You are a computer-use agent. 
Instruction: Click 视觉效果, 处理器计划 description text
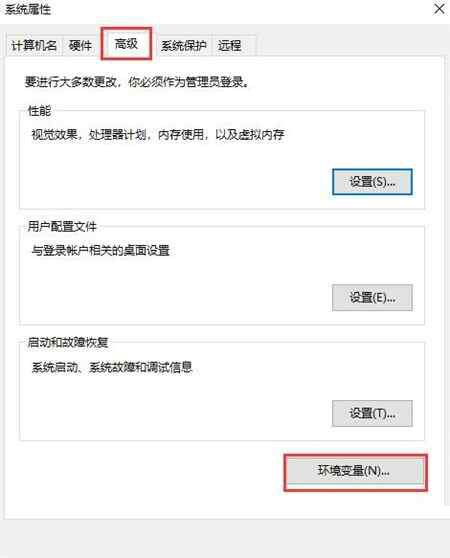click(158, 135)
